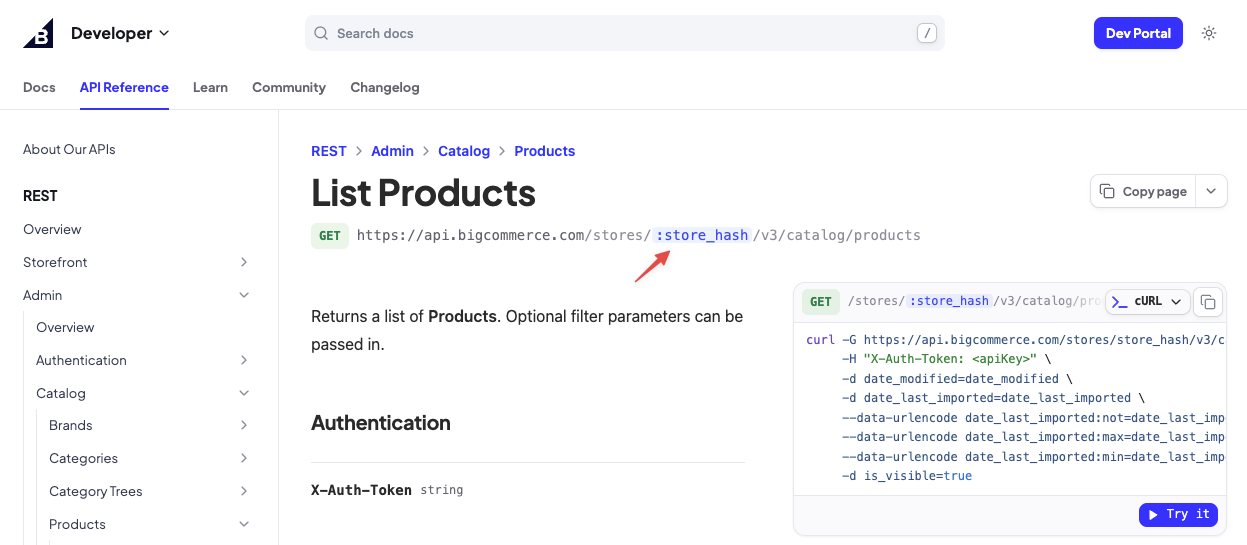Click the :store_hash parameter in the URL

(x=702, y=235)
